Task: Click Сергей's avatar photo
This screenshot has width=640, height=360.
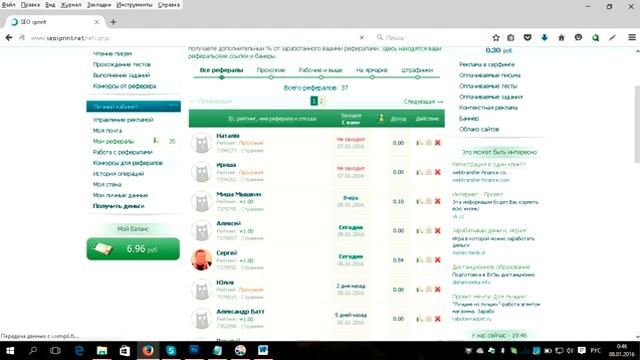Action: point(202,260)
